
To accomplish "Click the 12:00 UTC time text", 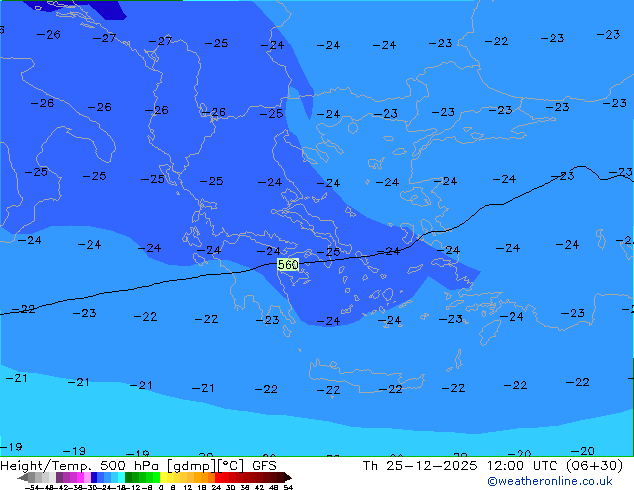I will [x=523, y=466].
